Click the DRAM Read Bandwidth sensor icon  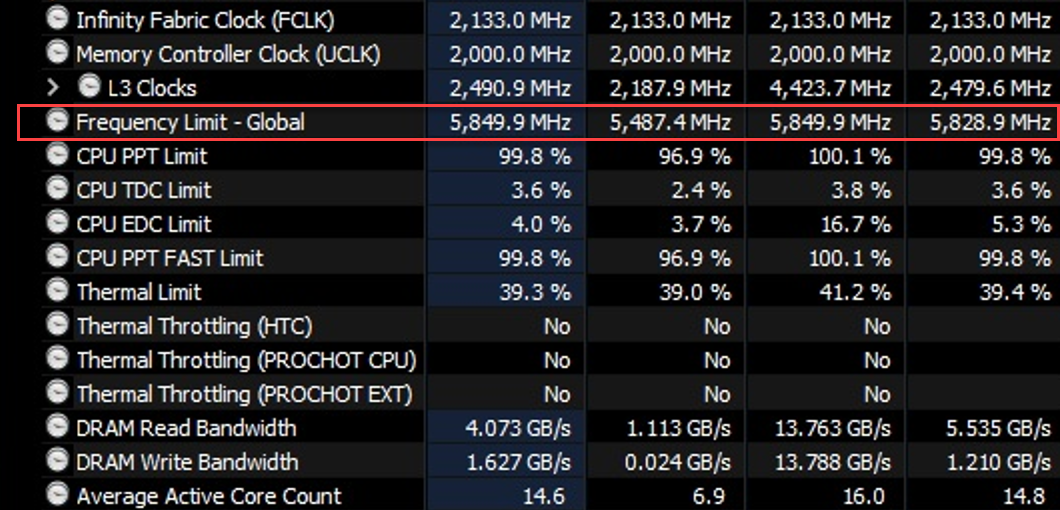click(58, 427)
